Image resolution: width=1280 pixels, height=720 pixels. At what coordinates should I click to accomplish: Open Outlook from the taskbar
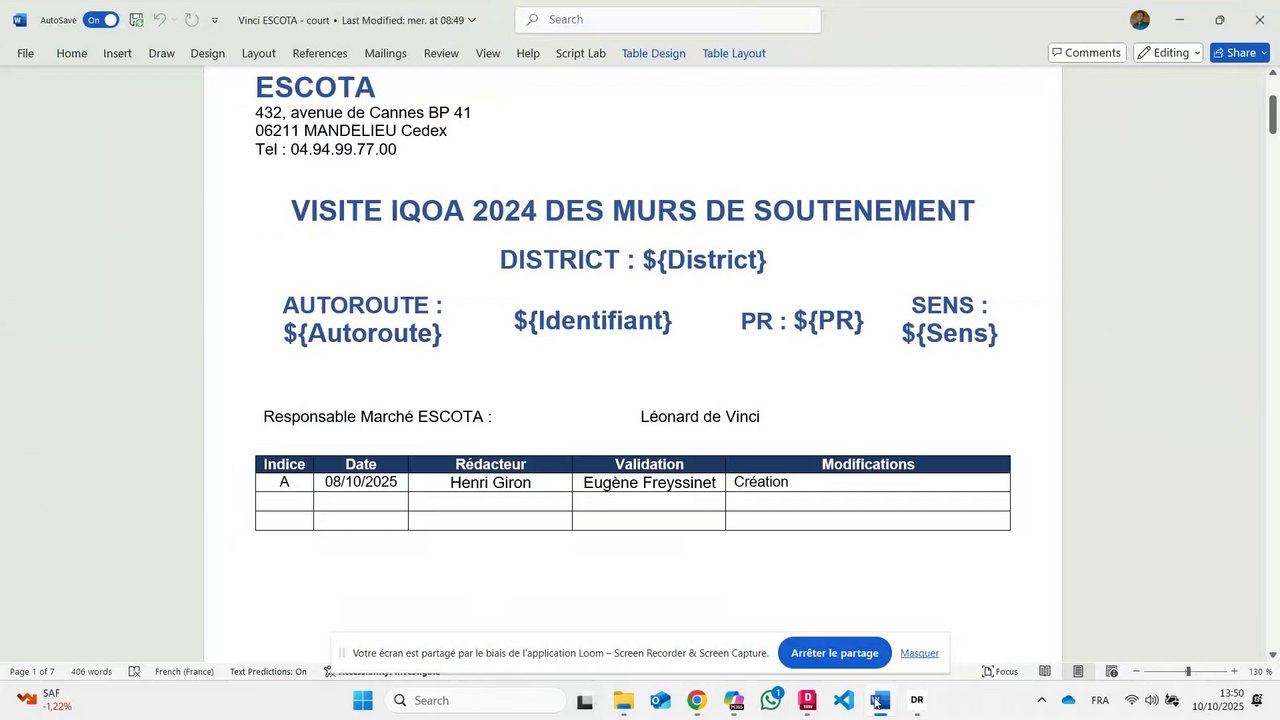point(660,700)
